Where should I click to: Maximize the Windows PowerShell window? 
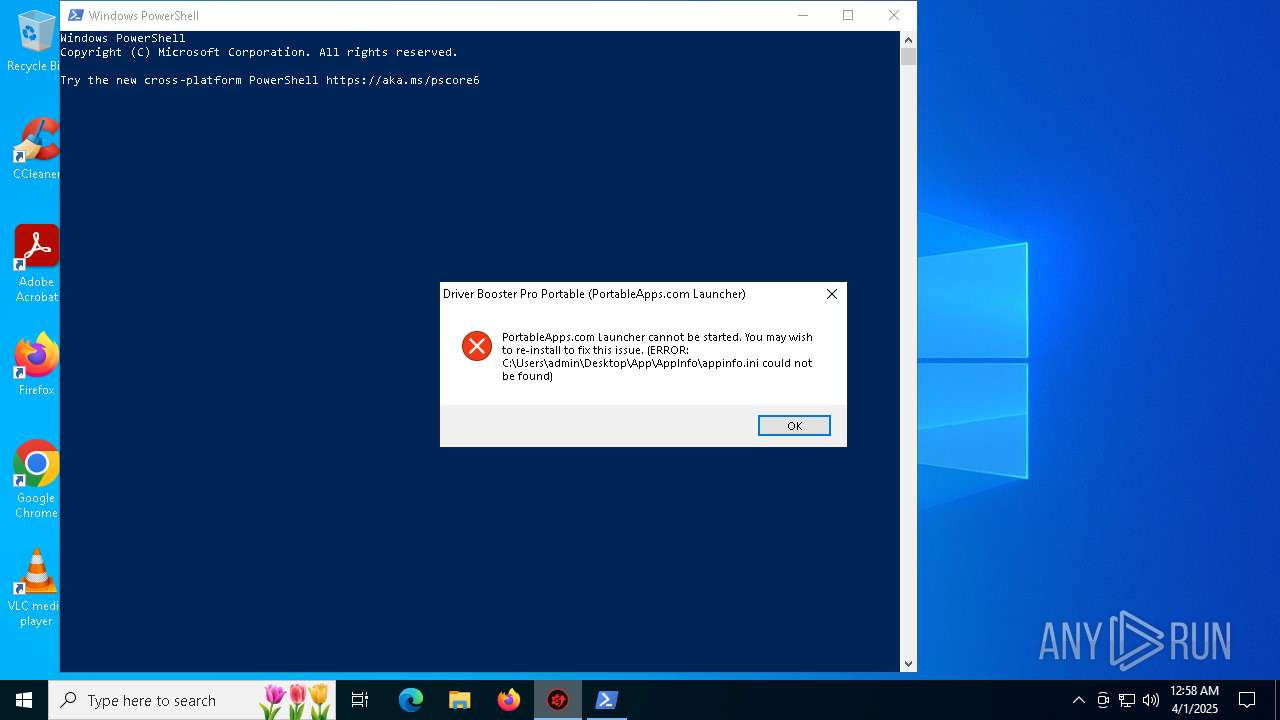point(848,15)
